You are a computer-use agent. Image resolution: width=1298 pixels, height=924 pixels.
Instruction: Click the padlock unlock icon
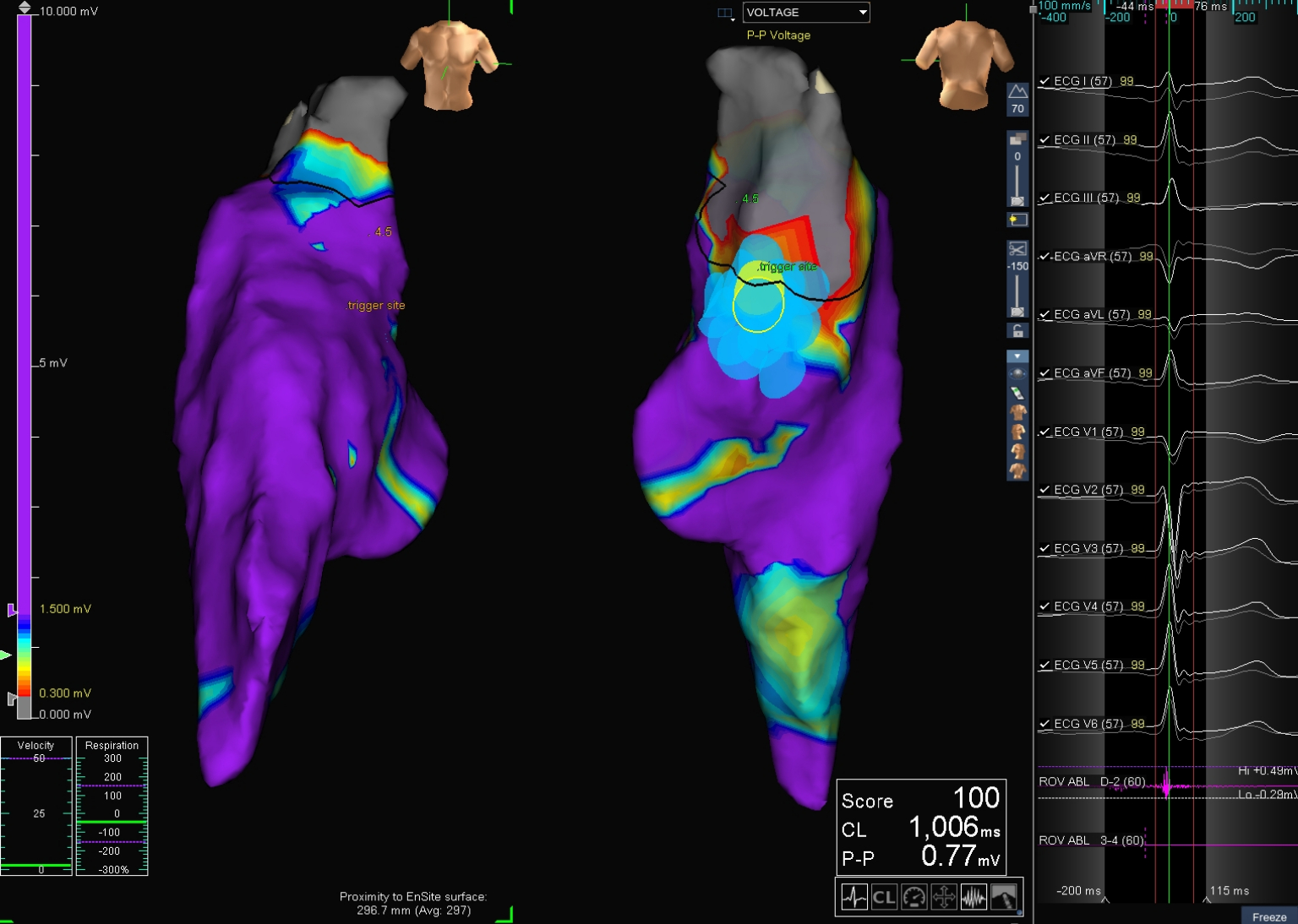1017,330
